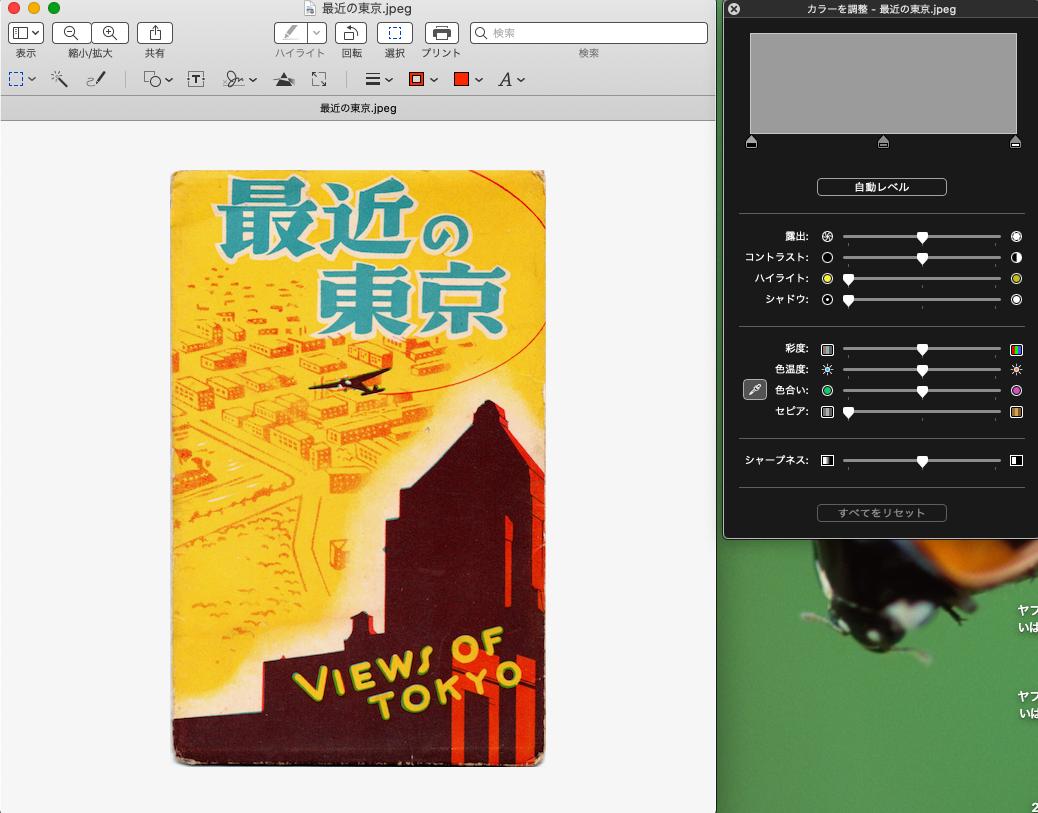The image size is (1038, 813).
Task: Select the Instant Alpha magic wand tool
Action: [x=59, y=79]
